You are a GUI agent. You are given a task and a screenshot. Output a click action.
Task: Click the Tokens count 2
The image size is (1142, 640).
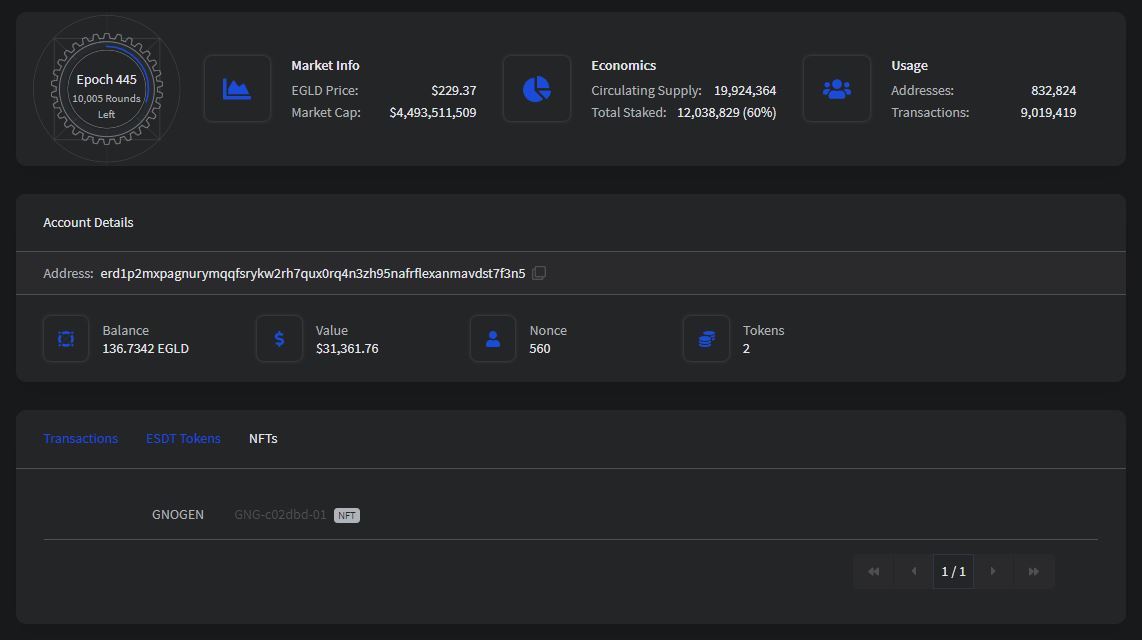[747, 349]
